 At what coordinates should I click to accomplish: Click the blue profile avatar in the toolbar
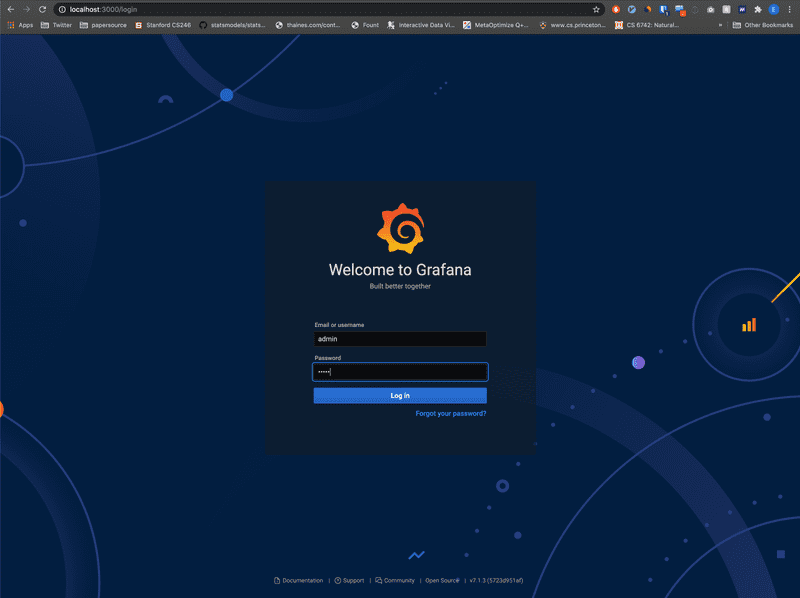pyautogui.click(x=772, y=8)
